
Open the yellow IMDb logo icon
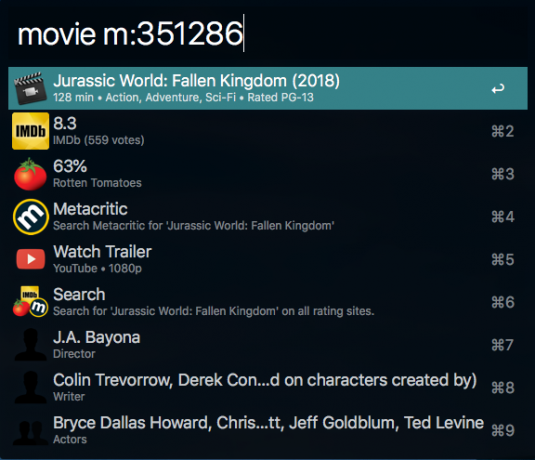30,131
